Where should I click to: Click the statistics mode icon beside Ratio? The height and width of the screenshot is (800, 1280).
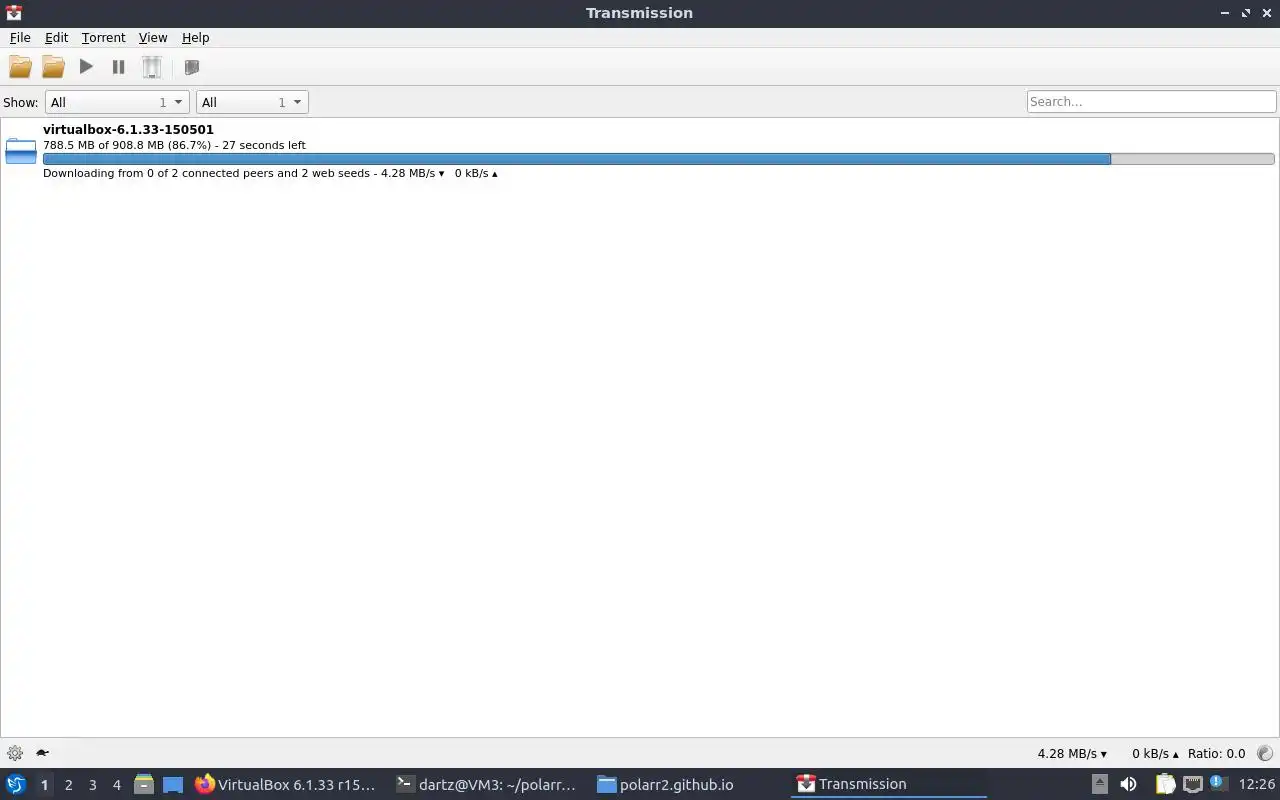tap(1264, 753)
